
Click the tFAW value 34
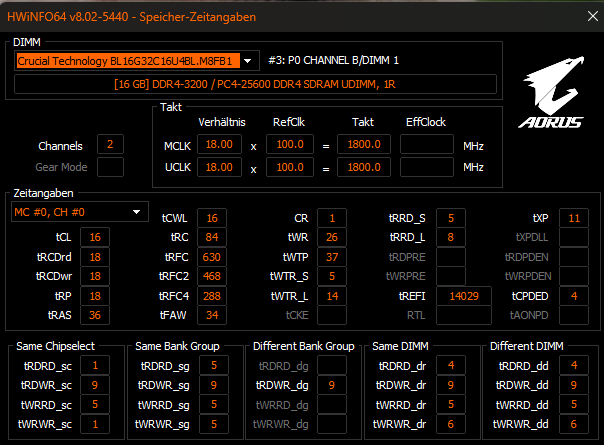point(212,315)
